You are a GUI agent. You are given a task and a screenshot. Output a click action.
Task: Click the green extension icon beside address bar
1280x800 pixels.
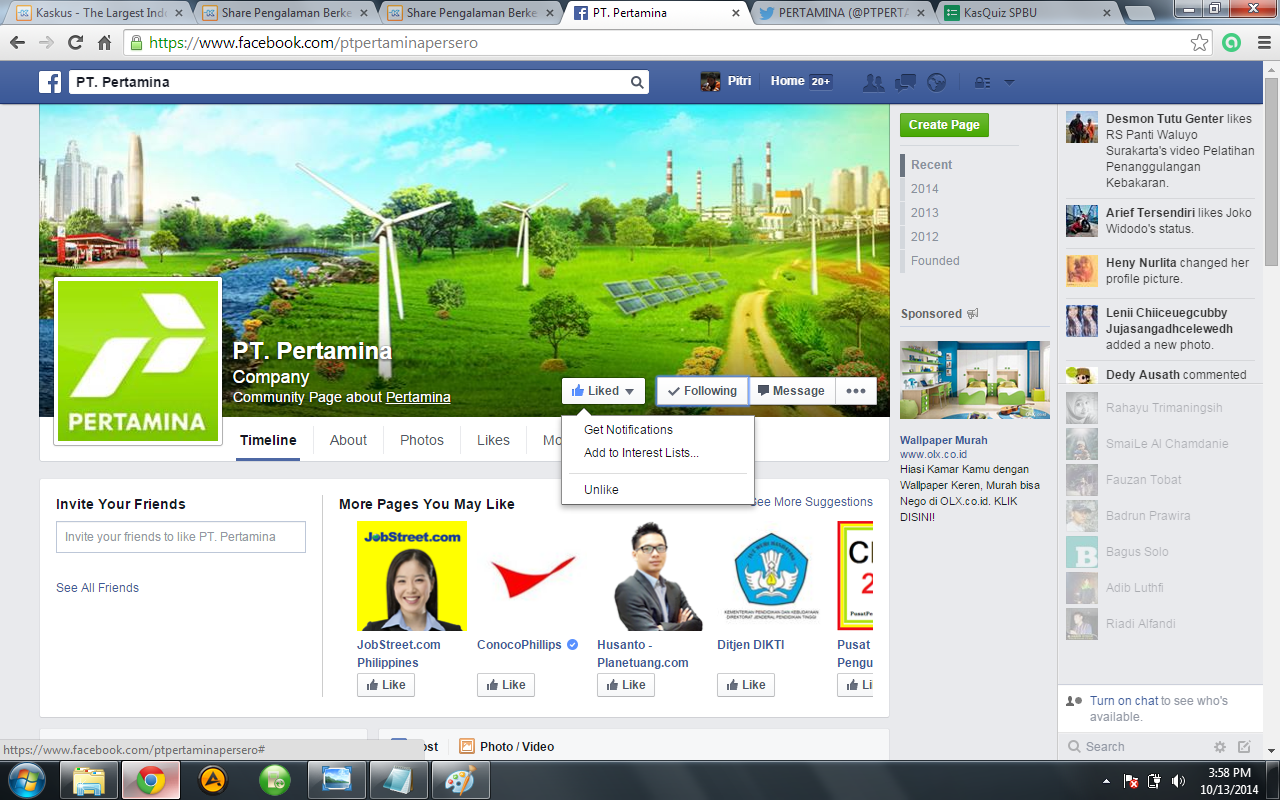(1232, 43)
